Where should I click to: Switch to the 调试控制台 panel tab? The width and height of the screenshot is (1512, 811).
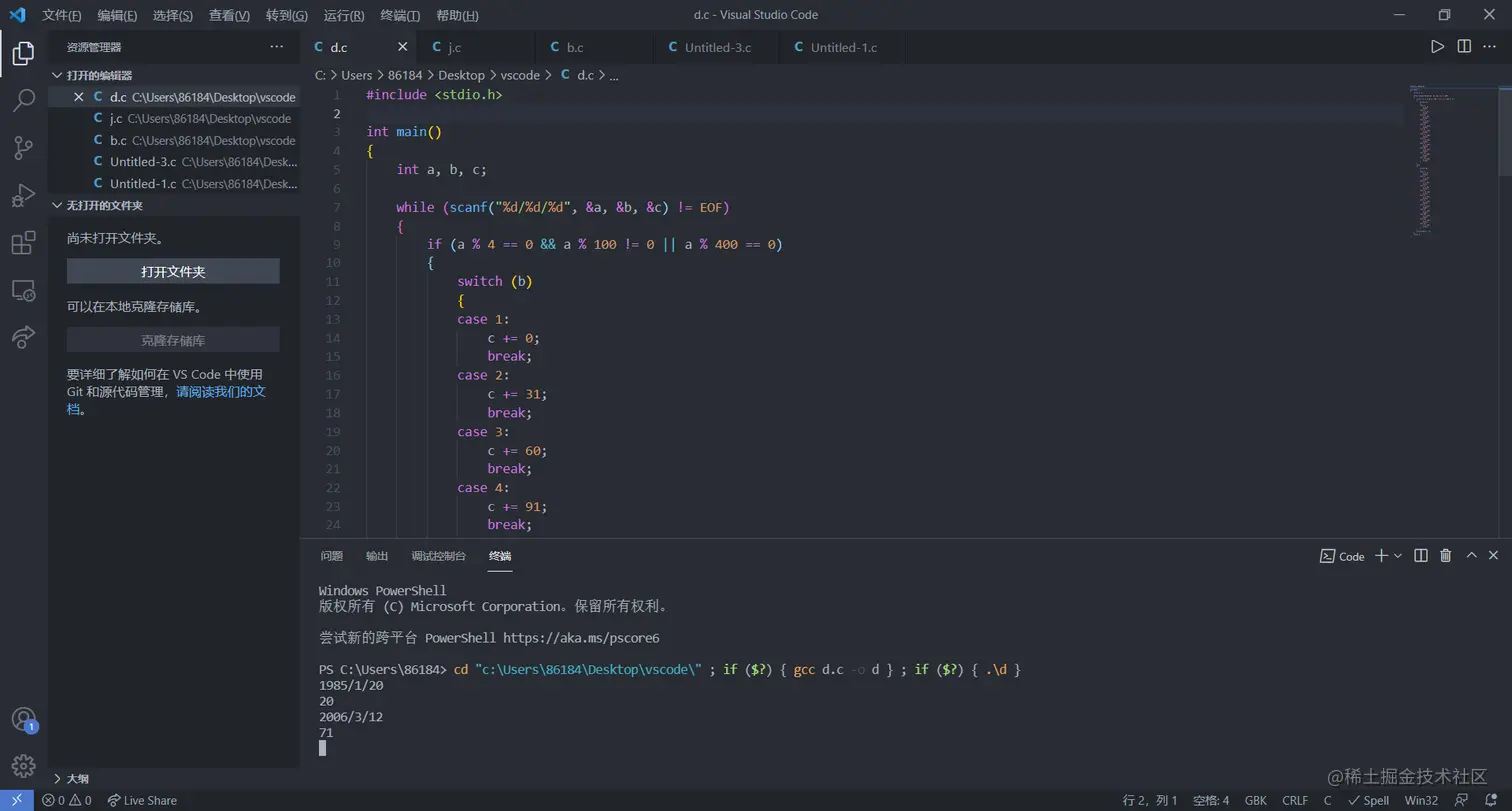point(439,556)
